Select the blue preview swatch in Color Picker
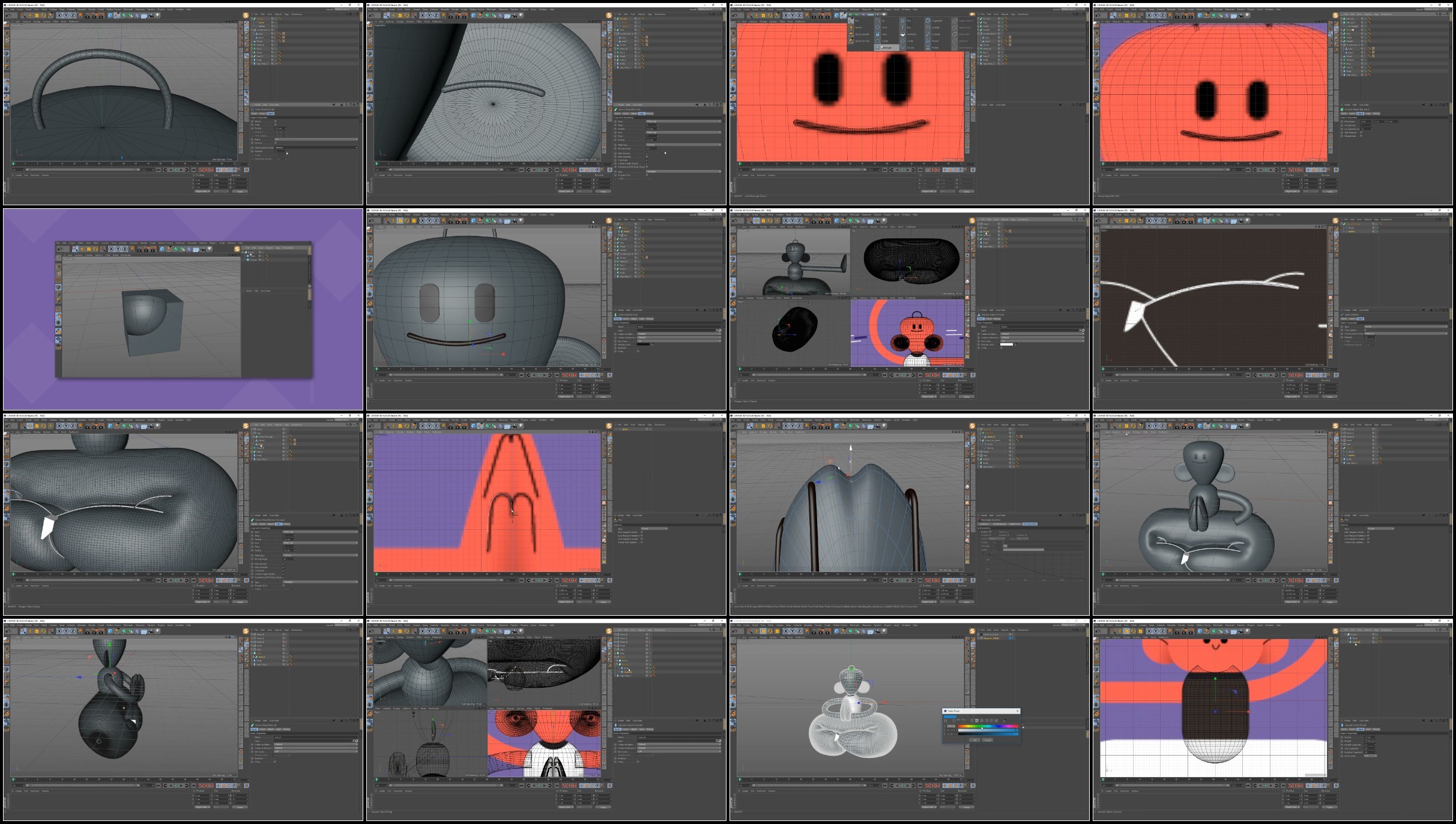 [950, 717]
